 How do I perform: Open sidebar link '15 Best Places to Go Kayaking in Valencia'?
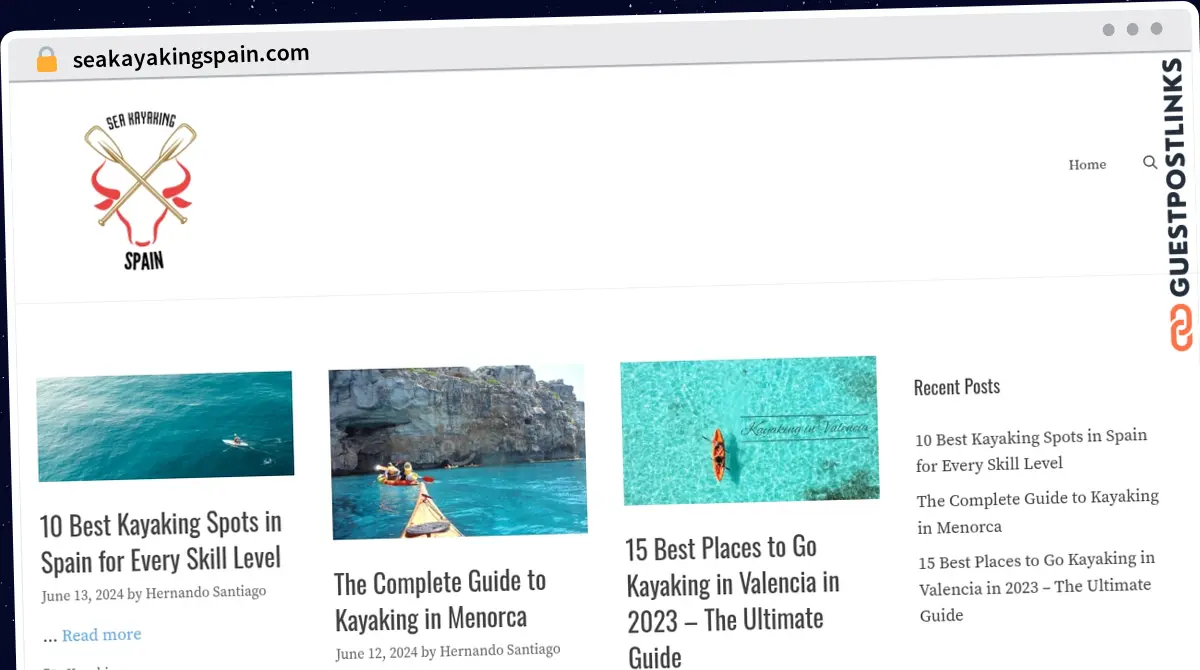tap(1036, 587)
